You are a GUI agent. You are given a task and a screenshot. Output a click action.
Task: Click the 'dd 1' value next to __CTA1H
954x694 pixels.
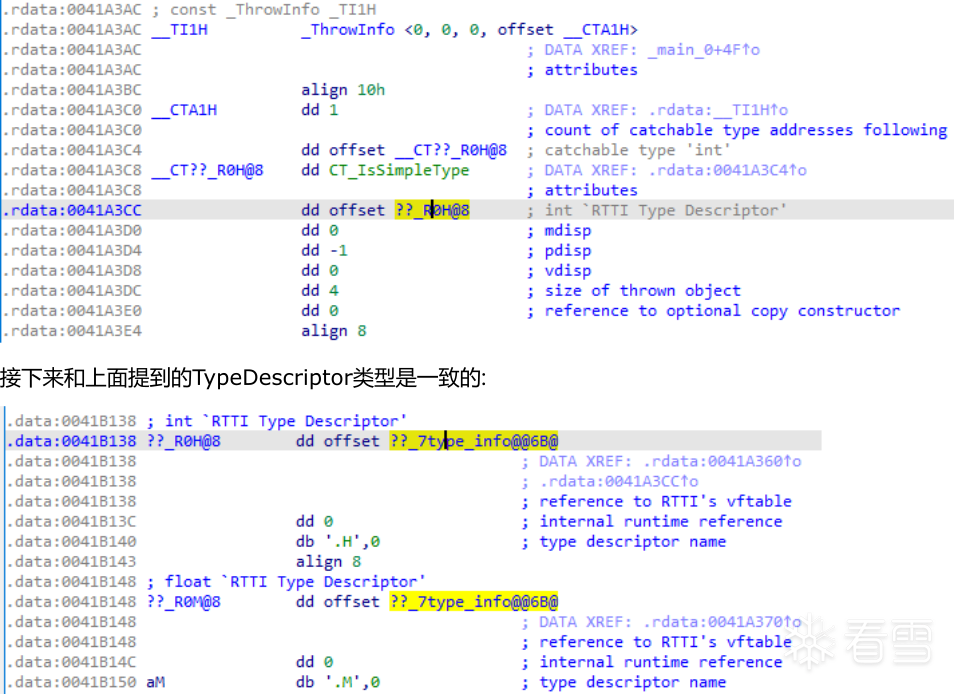point(319,110)
